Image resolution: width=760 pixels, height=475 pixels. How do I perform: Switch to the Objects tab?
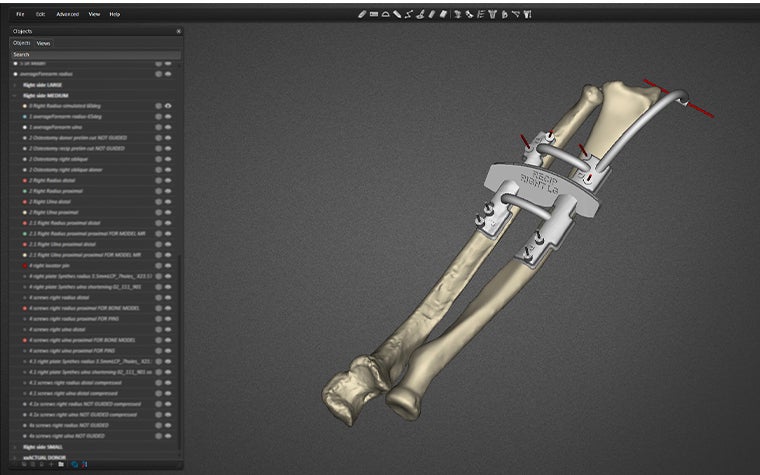21,43
